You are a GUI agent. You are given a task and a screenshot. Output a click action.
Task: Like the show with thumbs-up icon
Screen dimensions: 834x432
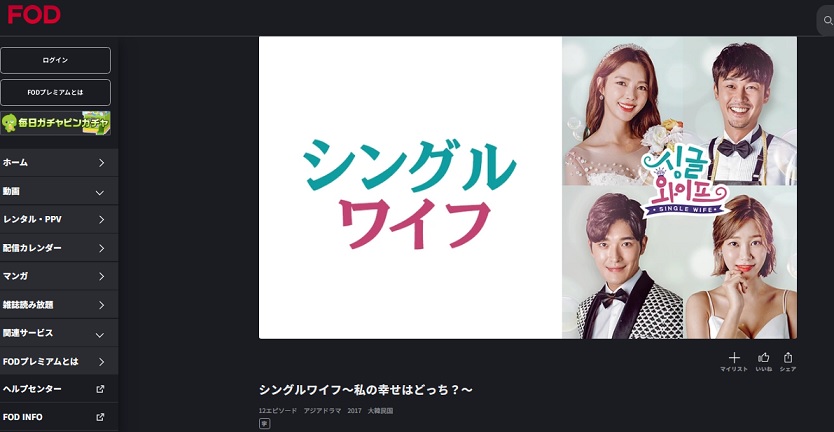pyautogui.click(x=764, y=358)
